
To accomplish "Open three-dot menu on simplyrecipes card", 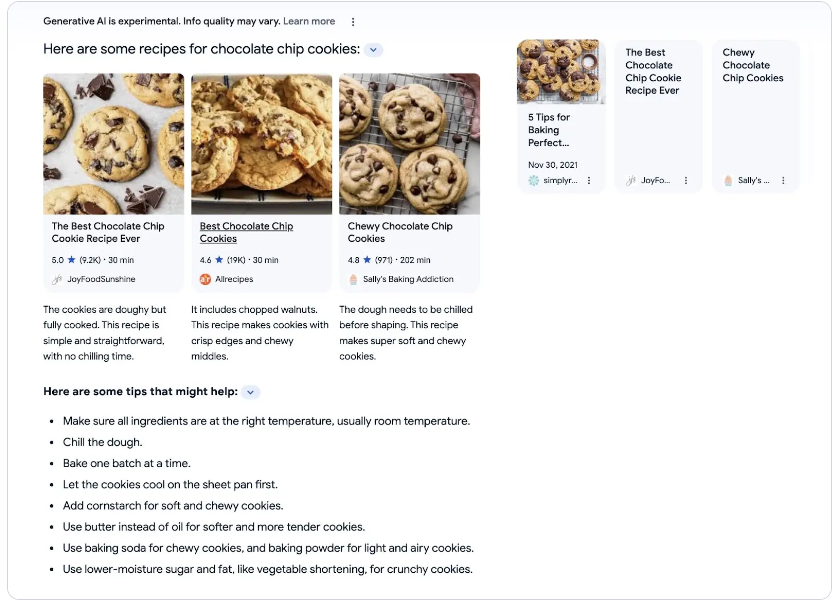I will tap(589, 181).
